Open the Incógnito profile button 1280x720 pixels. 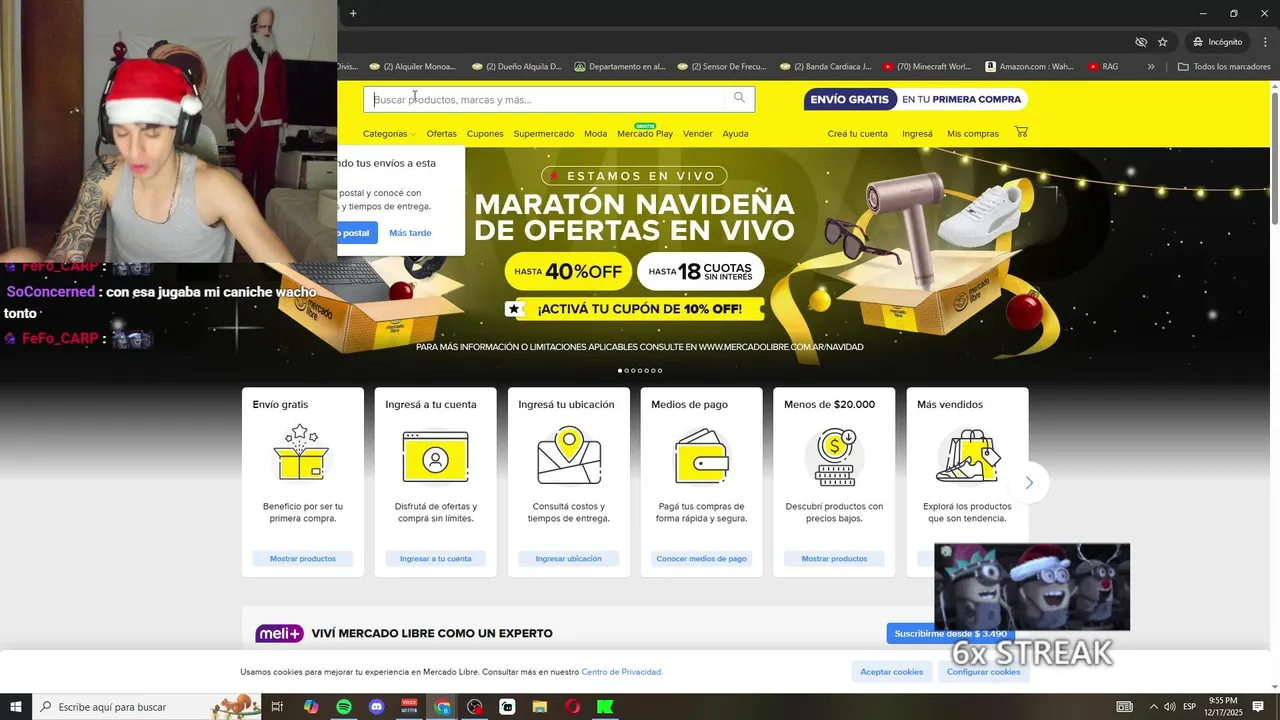(x=1217, y=42)
